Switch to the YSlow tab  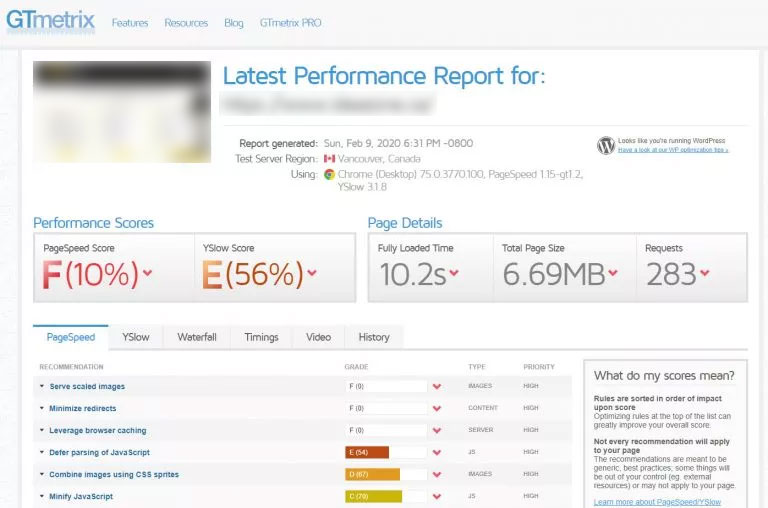pyautogui.click(x=136, y=338)
